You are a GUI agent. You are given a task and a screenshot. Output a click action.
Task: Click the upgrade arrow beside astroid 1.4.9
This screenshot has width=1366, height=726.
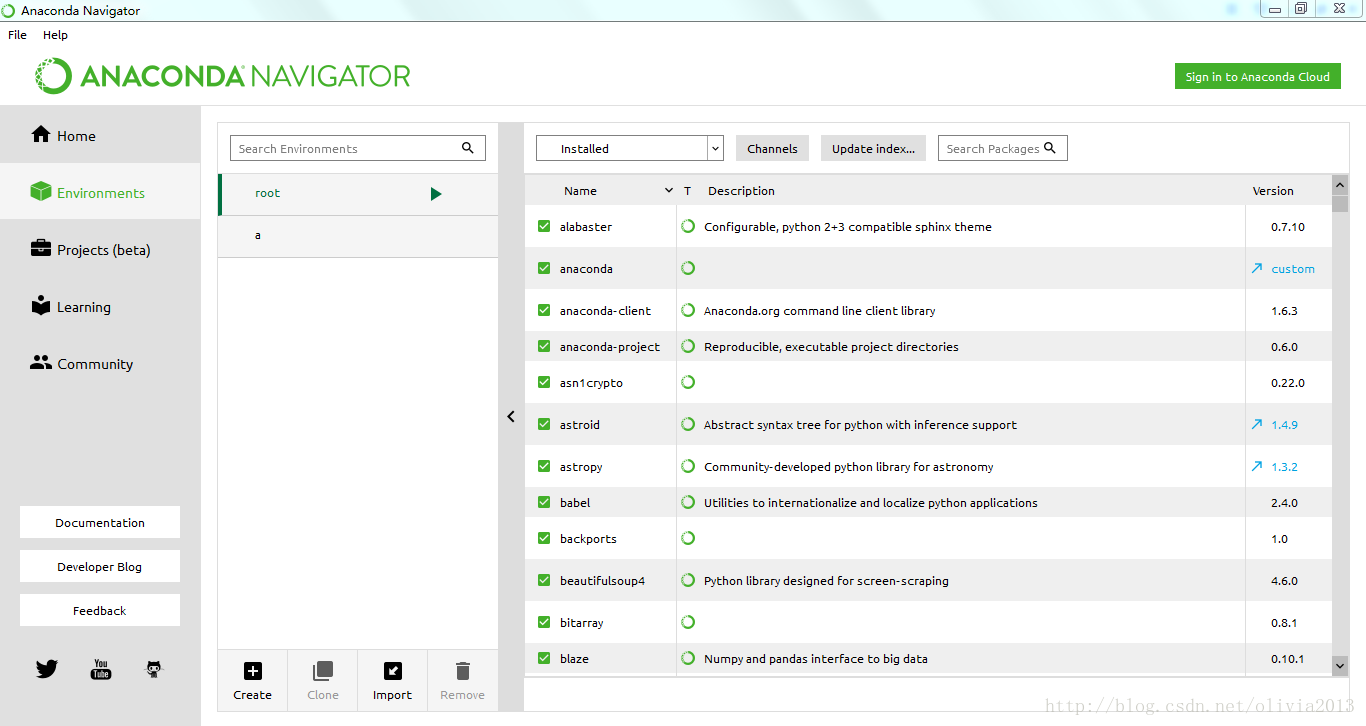(x=1257, y=424)
